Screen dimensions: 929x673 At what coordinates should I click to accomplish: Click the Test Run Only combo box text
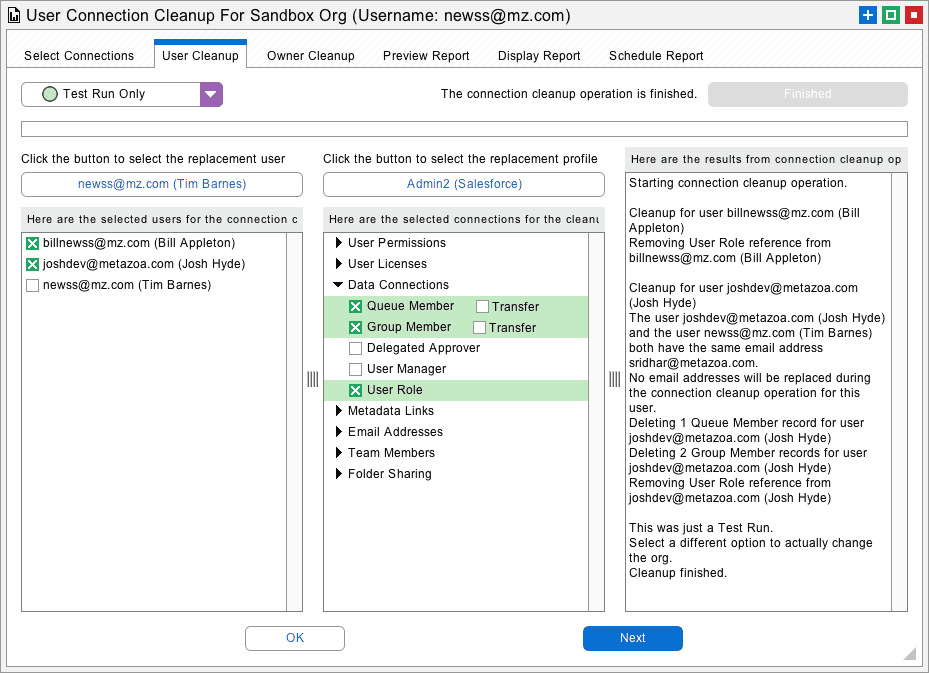(x=104, y=94)
